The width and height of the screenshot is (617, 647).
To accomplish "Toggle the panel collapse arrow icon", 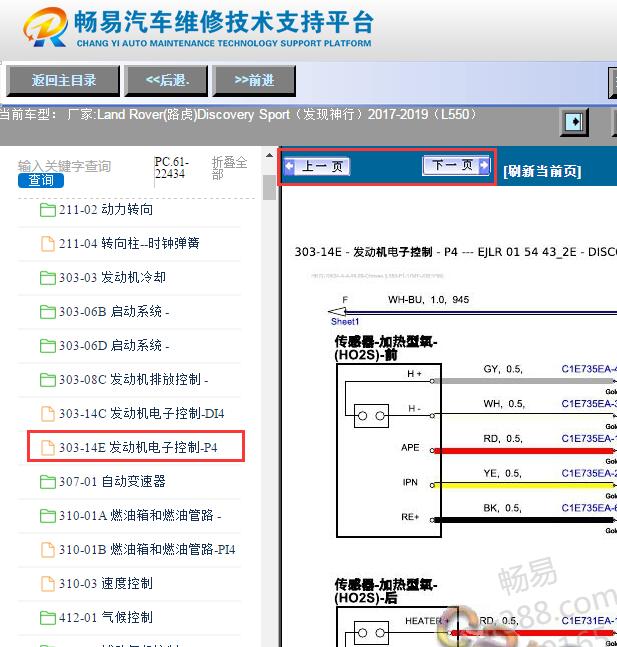I will click(x=574, y=122).
